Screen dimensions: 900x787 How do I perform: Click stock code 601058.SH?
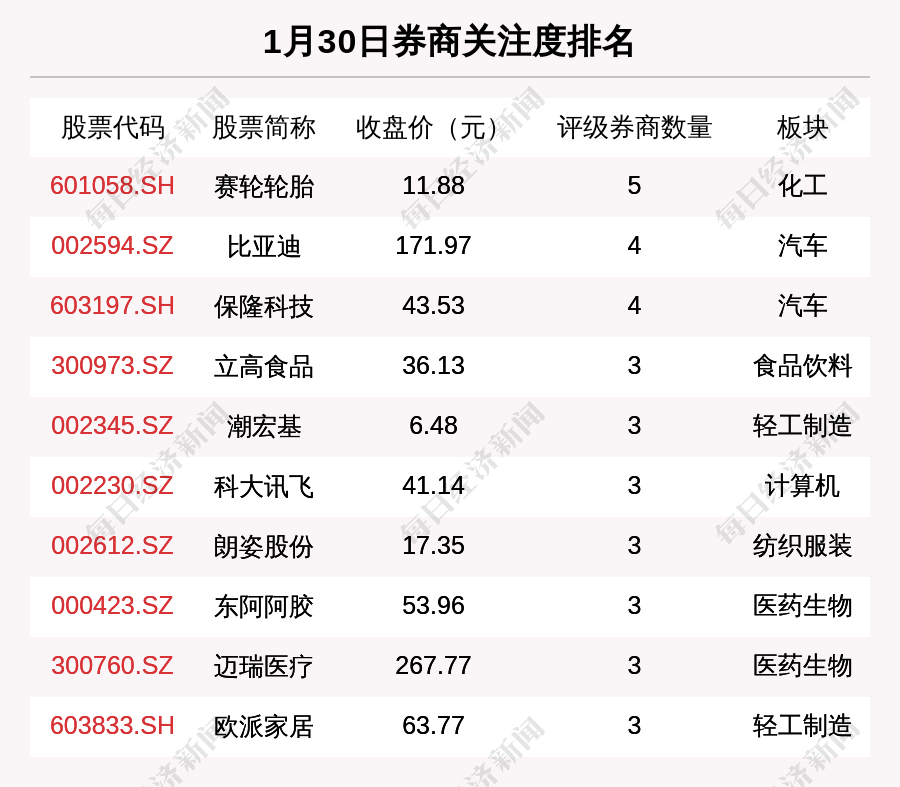112,186
